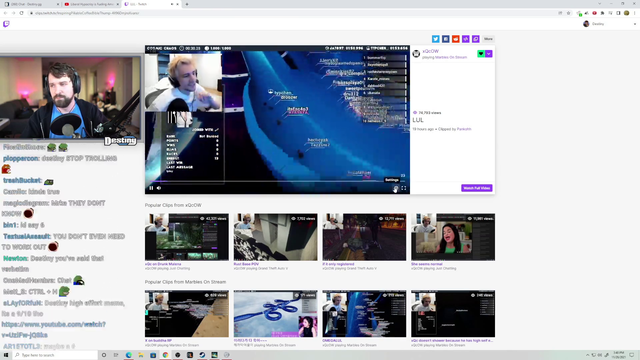This screenshot has height=360, width=640.
Task: Open the 'She seems normal' clip thumbnail
Action: [x=453, y=237]
